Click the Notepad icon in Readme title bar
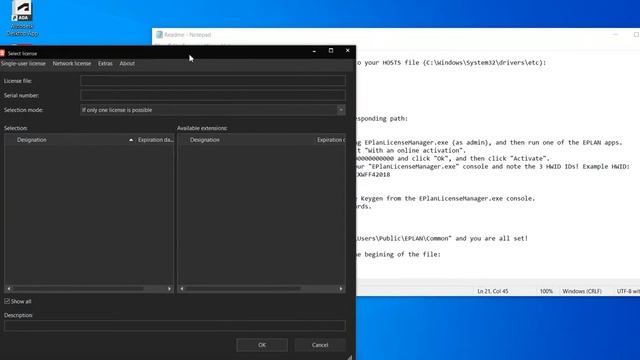640x360 pixels. pos(160,35)
